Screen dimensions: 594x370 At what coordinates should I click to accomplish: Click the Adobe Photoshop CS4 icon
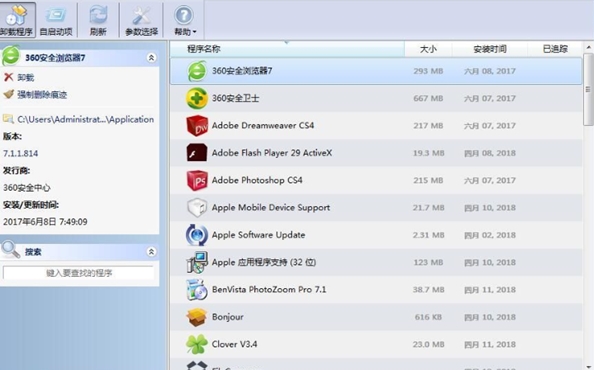pos(197,180)
